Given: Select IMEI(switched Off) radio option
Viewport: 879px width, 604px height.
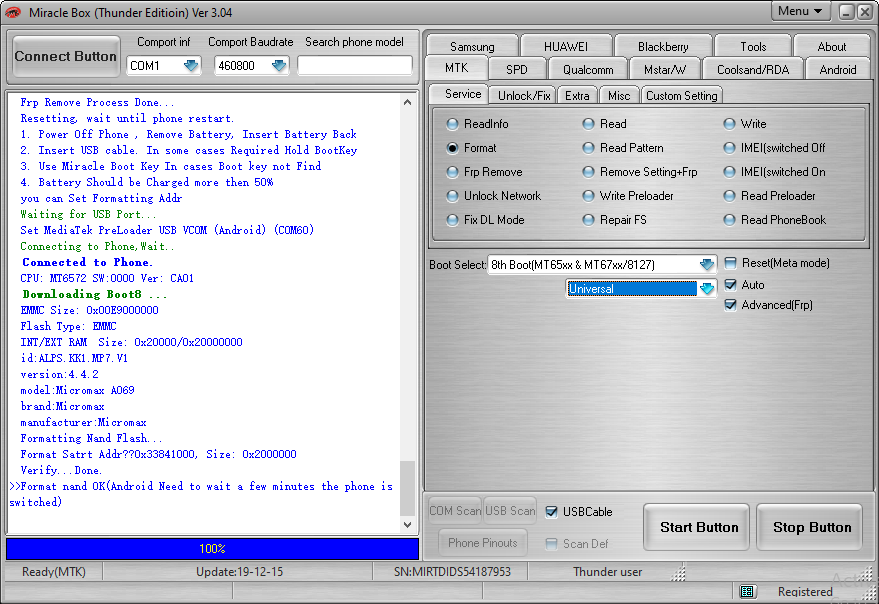Looking at the screenshot, I should point(774,148).
